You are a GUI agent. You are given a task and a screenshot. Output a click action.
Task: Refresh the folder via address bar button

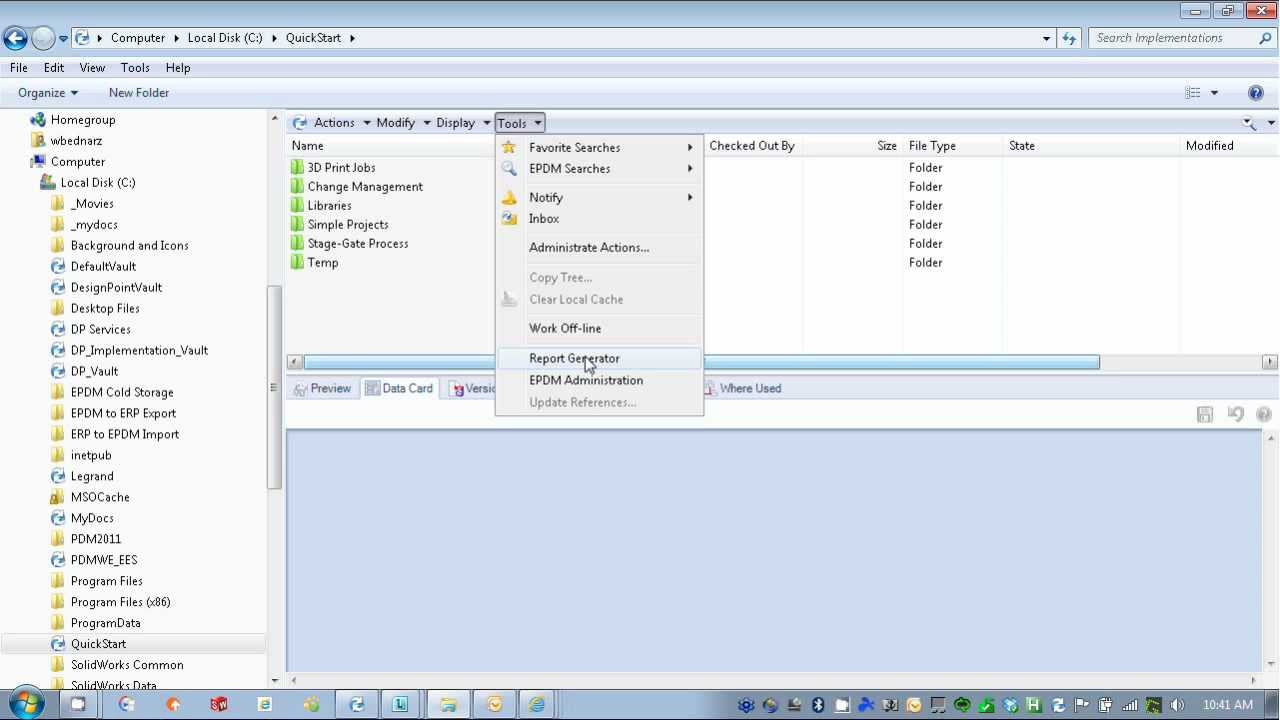(1069, 38)
